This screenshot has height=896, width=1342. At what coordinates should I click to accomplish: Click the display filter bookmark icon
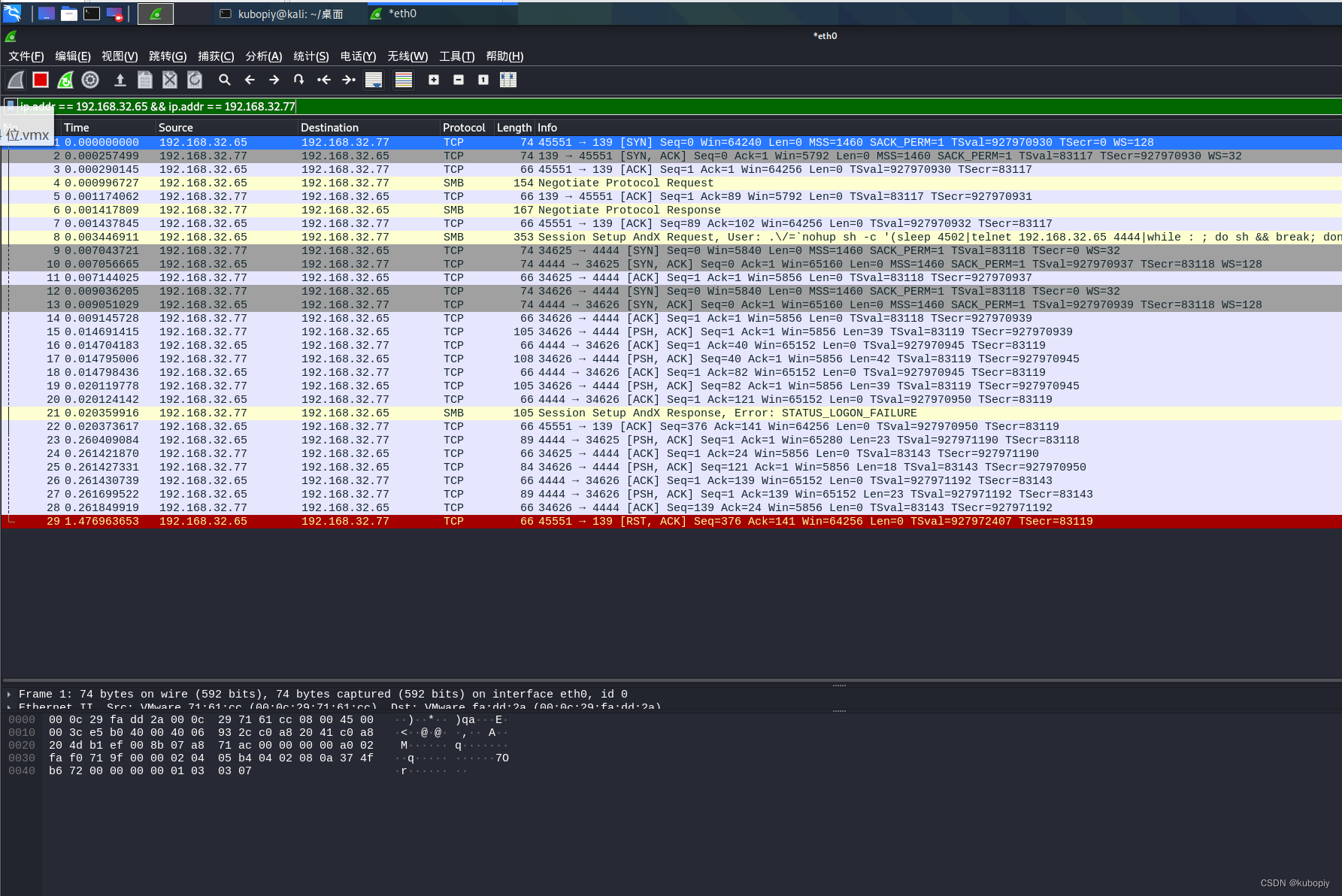[x=11, y=106]
